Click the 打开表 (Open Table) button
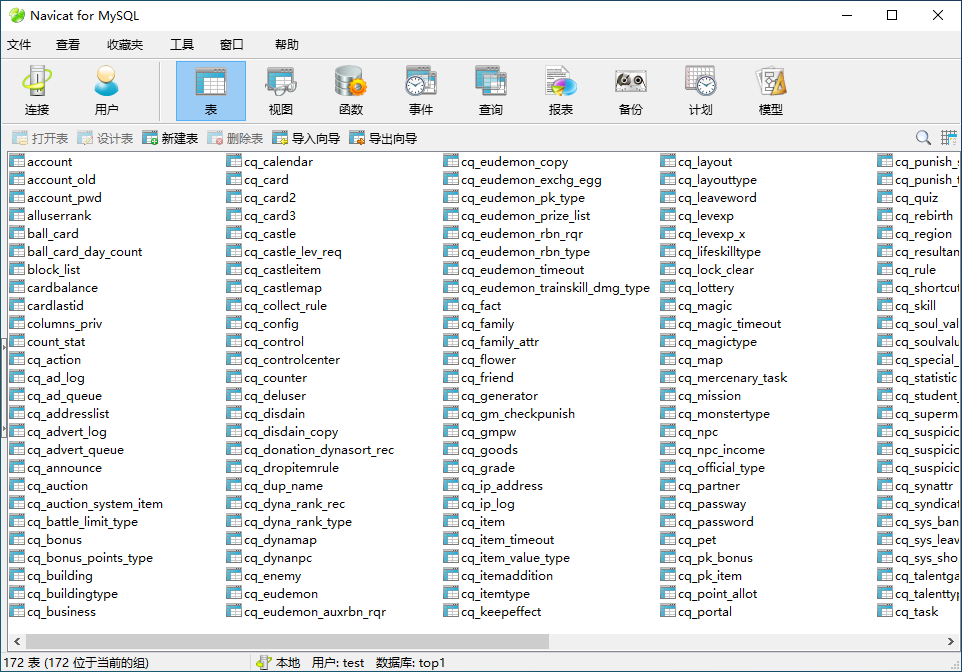 pos(40,138)
